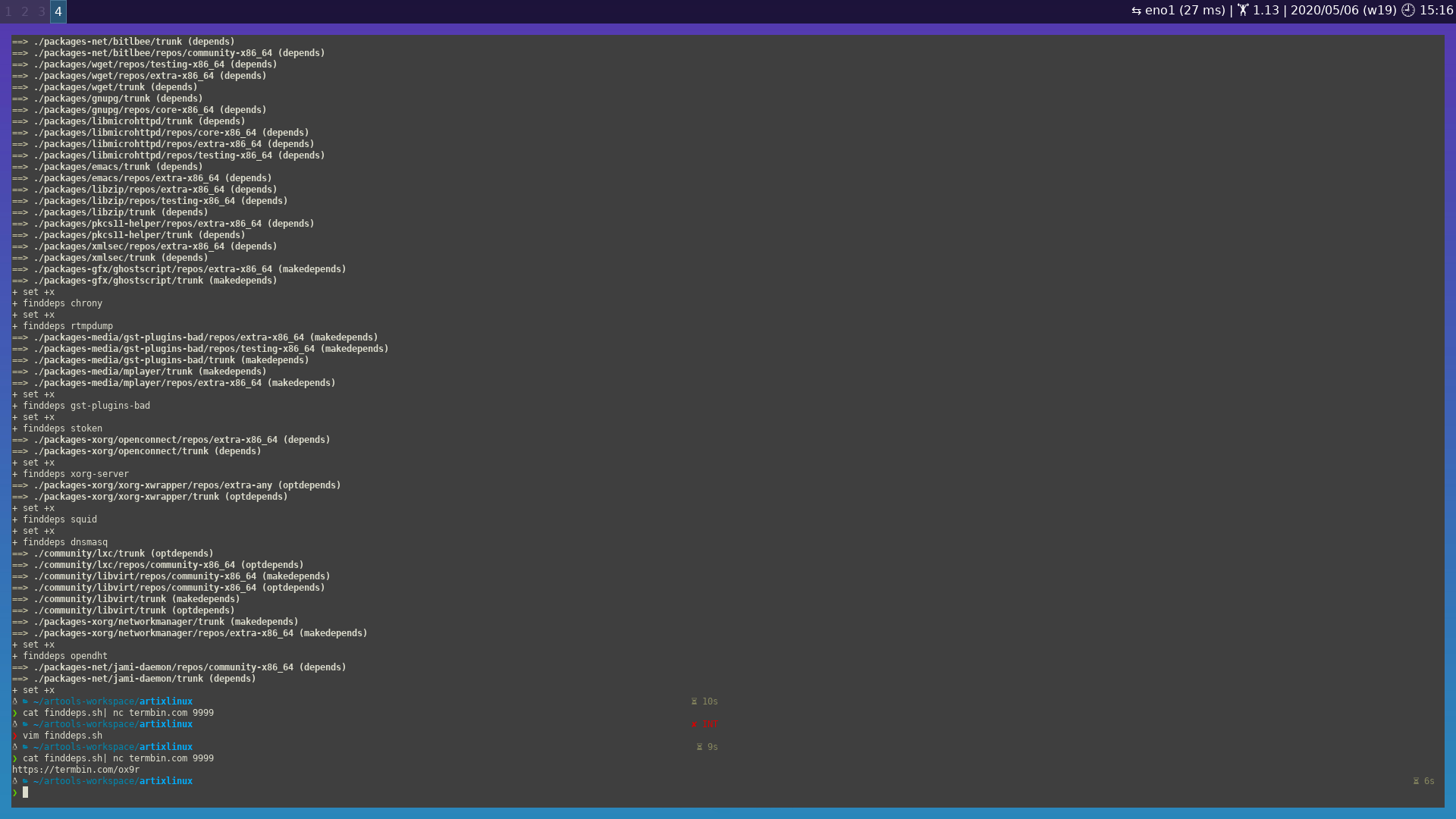Click the ./packages-media/mplayer/trunk (makedepends) line
Image resolution: width=1456 pixels, height=819 pixels.
point(140,372)
